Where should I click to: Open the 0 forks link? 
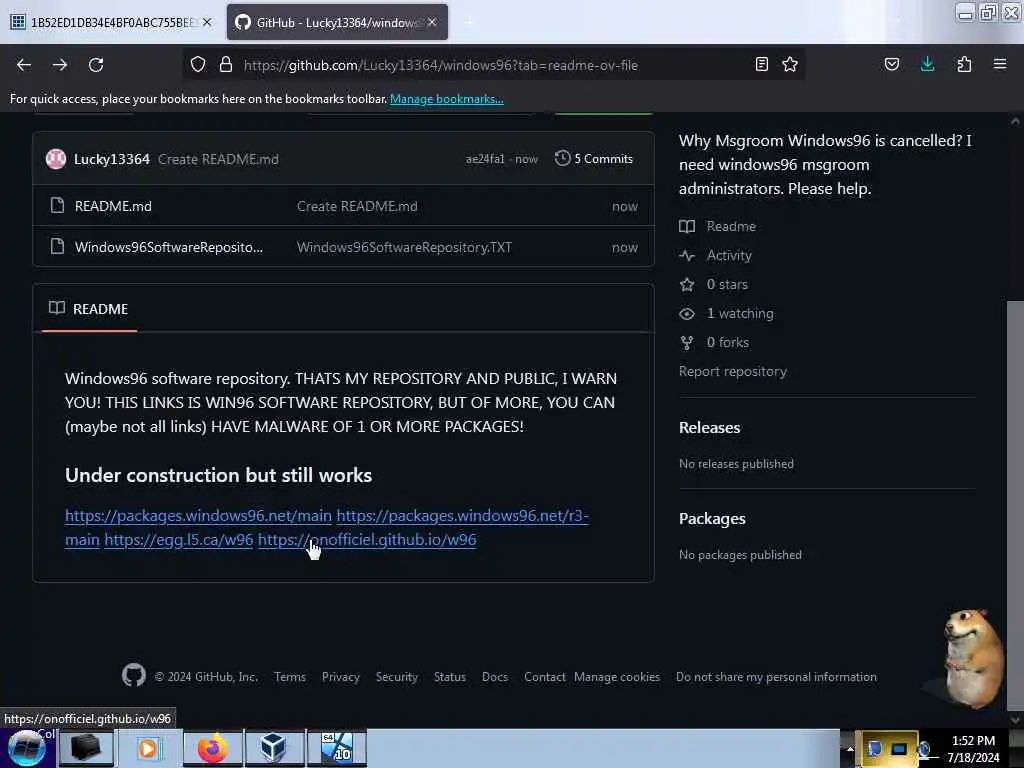click(728, 342)
